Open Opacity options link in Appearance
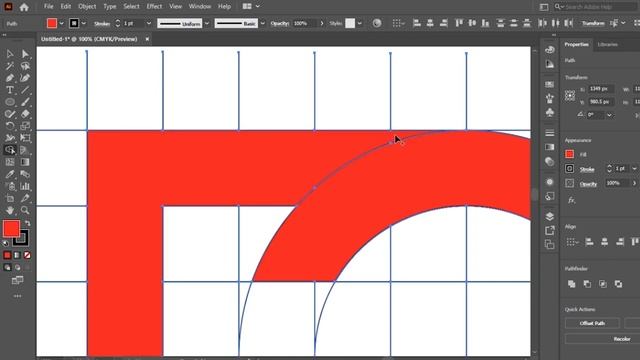Image resolution: width=640 pixels, height=360 pixels. coord(588,184)
